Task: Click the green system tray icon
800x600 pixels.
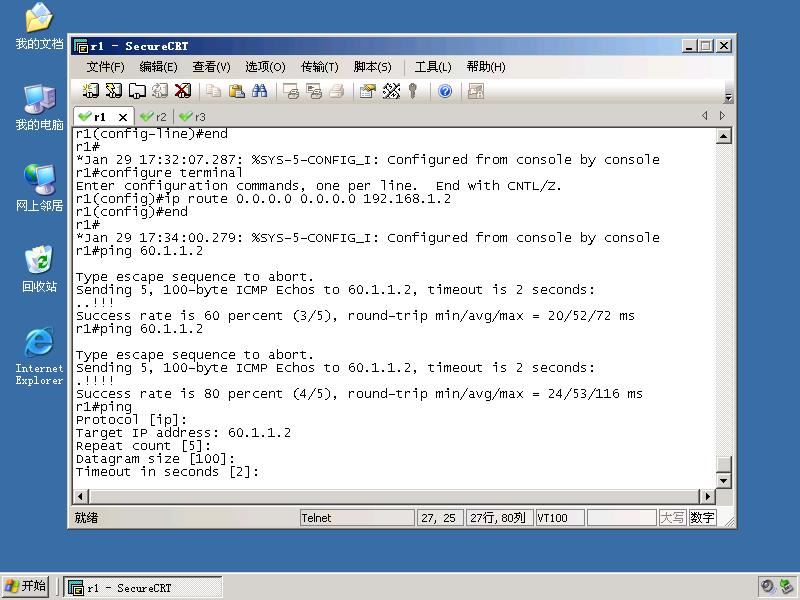Action: pyautogui.click(x=787, y=586)
